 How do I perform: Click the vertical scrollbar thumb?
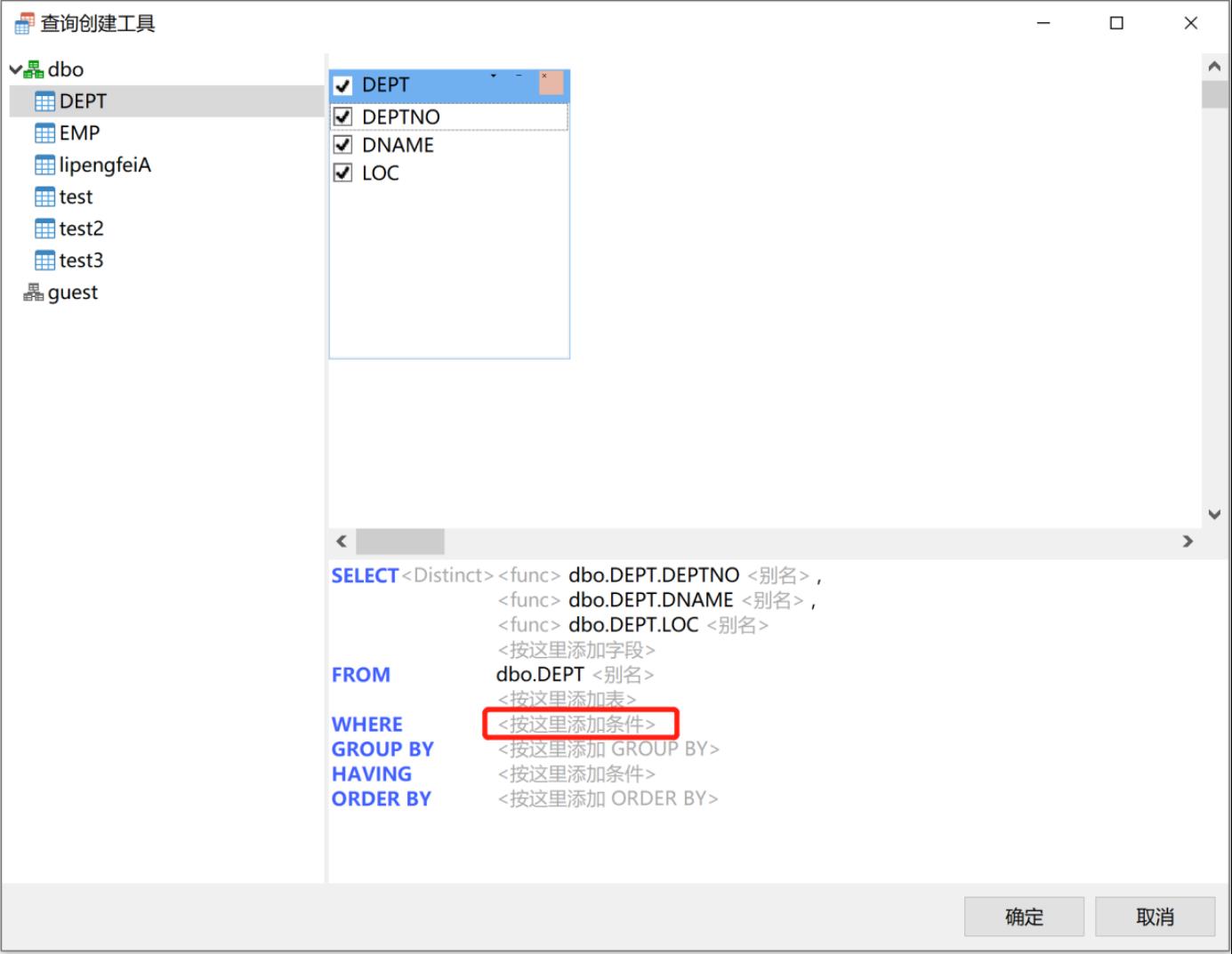pos(1214,94)
